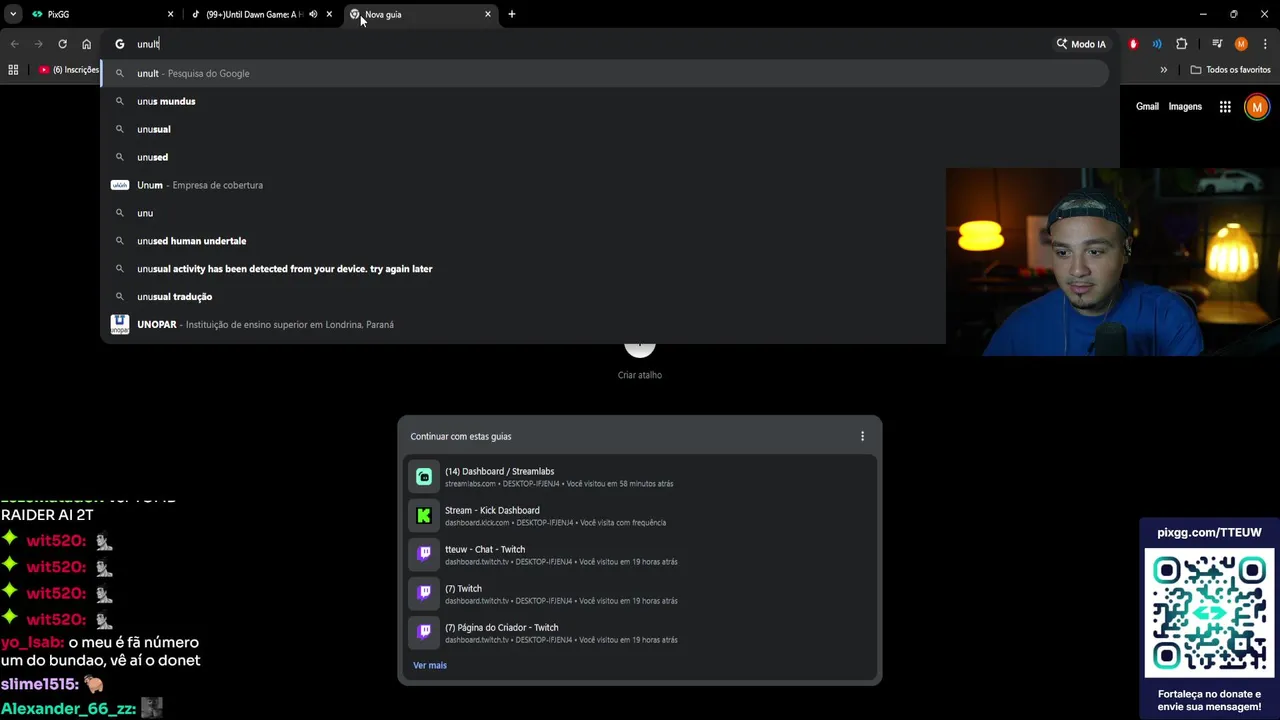Screen dimensions: 1280x720
Task: Close the Nova guia tab
Action: [488, 14]
